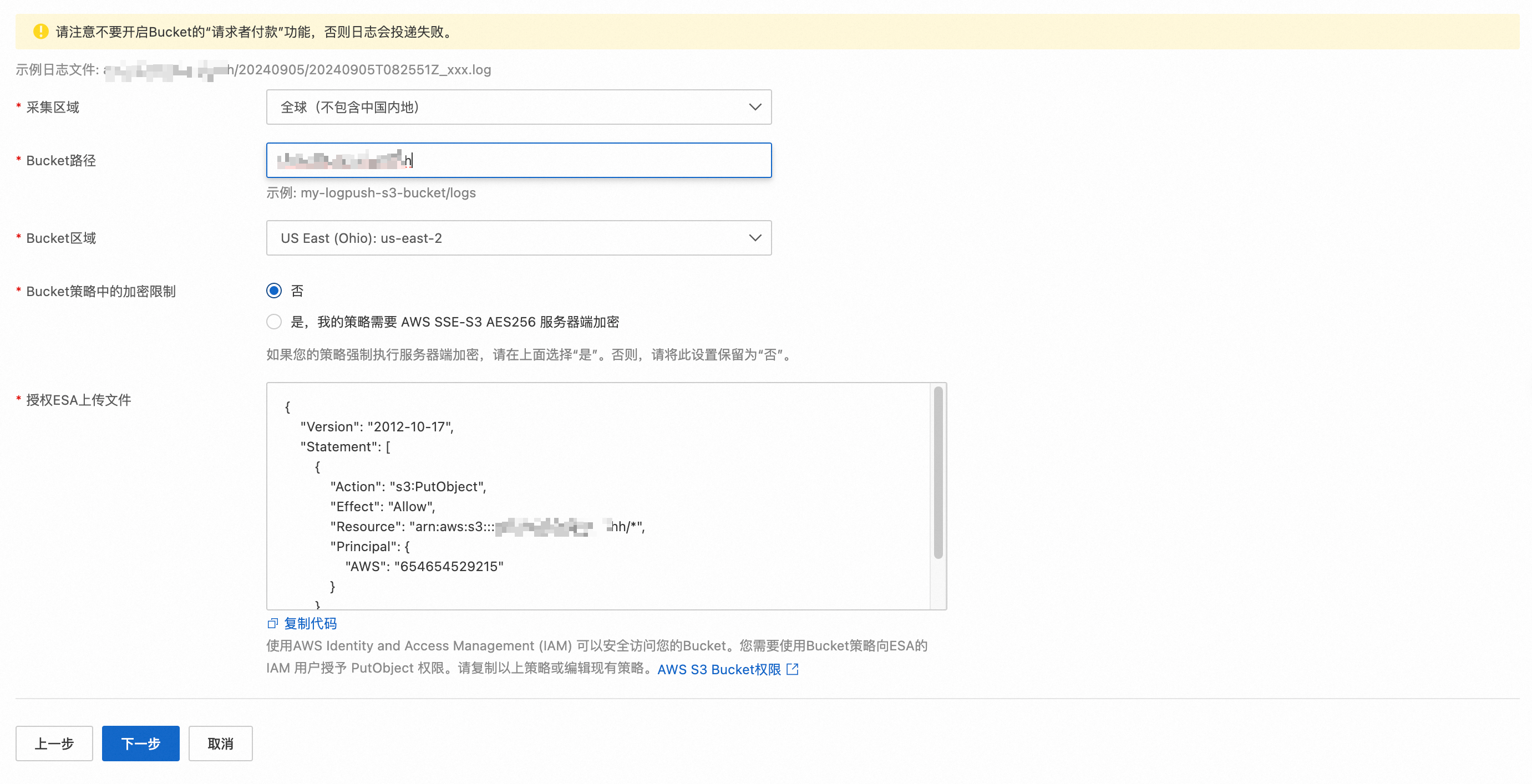
Task: Click the yellow warning icon in banner
Action: coord(40,32)
